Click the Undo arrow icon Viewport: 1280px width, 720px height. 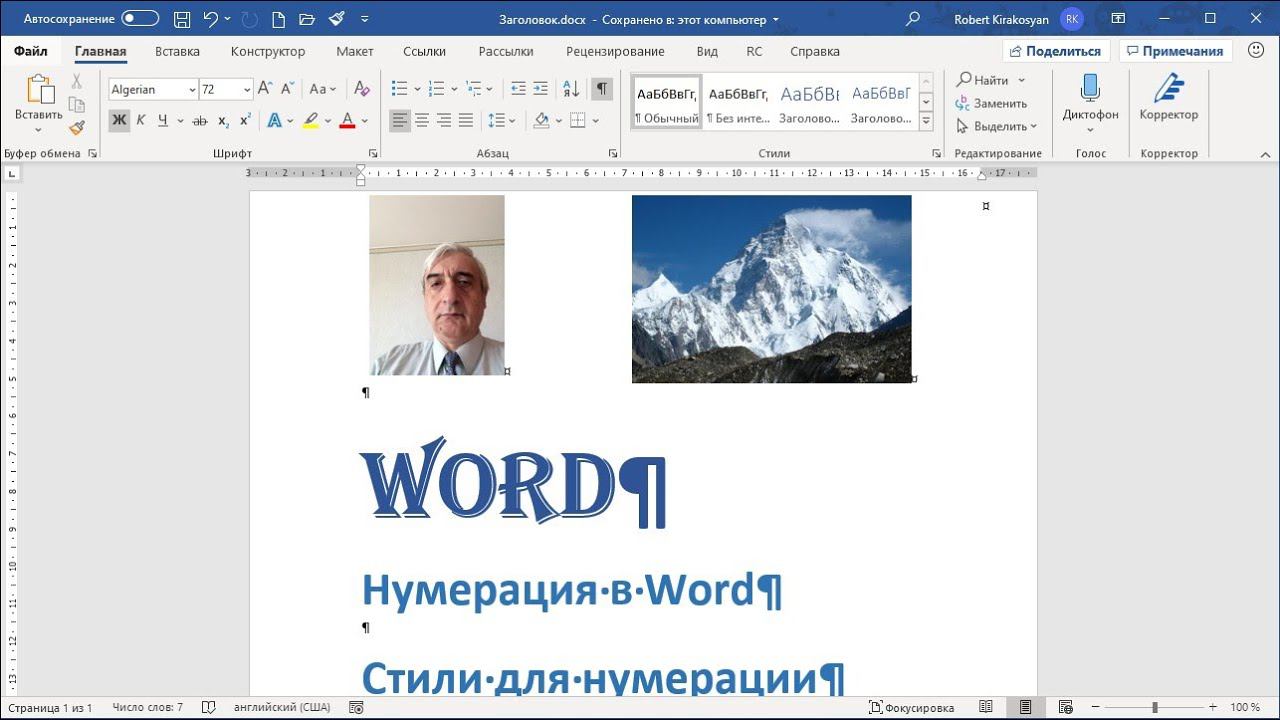[x=210, y=19]
